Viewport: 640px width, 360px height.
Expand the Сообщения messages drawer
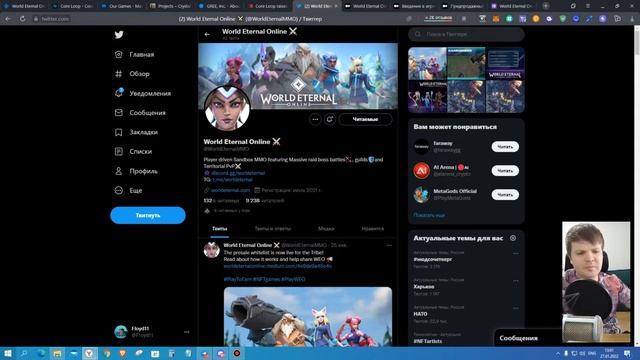pyautogui.click(x=527, y=338)
